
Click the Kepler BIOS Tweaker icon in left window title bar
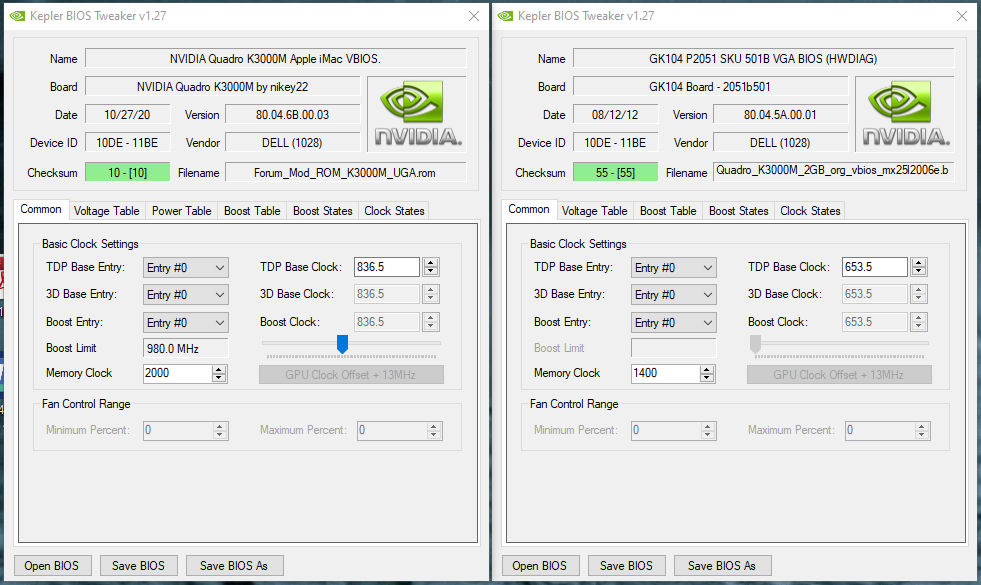coord(17,16)
